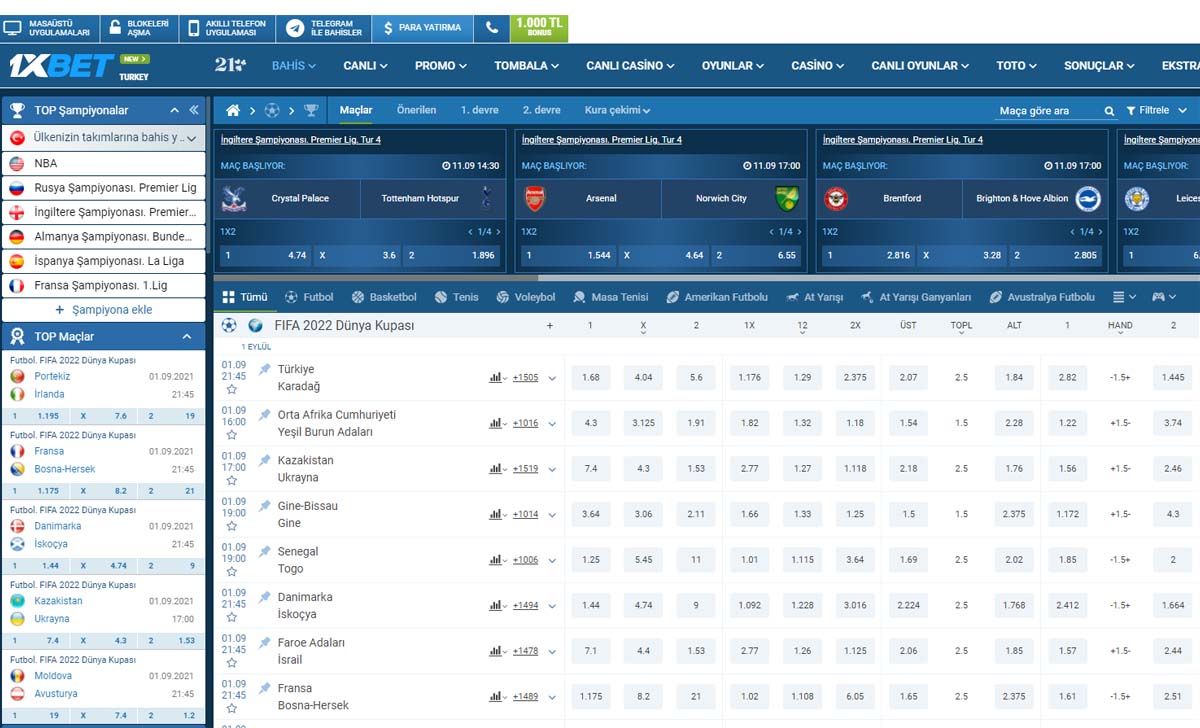The image size is (1200, 728).
Task: Favorite the Gine-Bissau vs Gine match star
Action: [232, 527]
